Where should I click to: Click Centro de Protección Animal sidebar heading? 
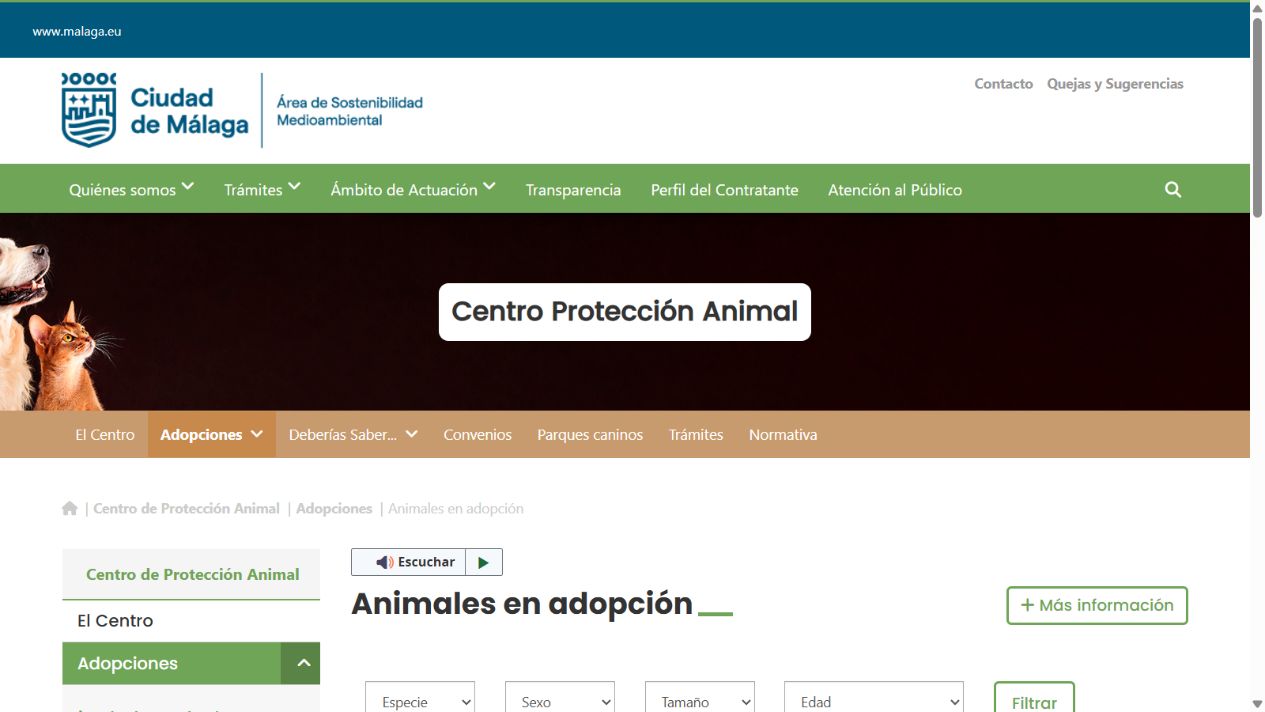pos(192,574)
